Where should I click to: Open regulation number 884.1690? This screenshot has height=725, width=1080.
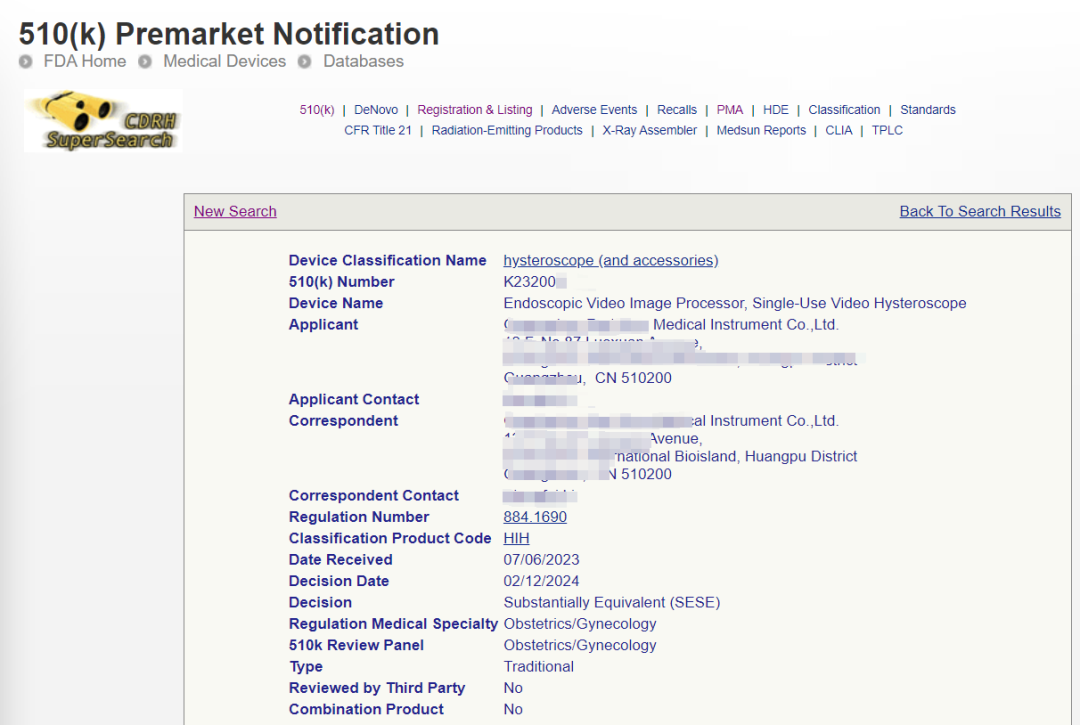pyautogui.click(x=534, y=517)
